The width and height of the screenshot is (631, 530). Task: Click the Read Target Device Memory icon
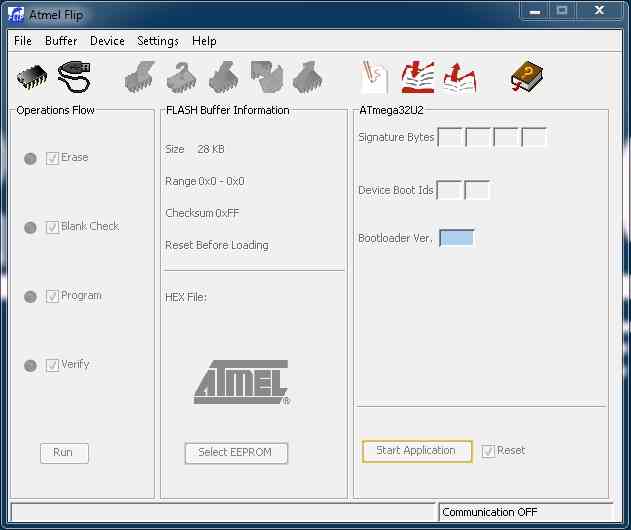307,76
